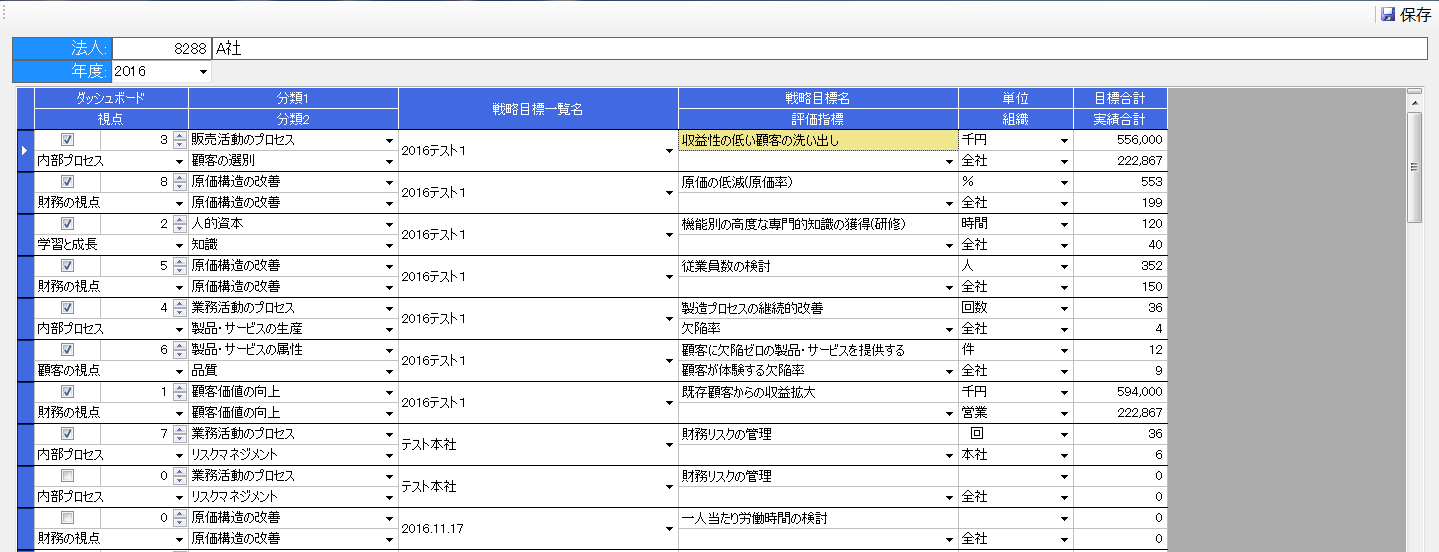This screenshot has width=1439, height=552.
Task: Enable the dashboard checkbox in the 2016.11.17 row
Action: click(67, 518)
